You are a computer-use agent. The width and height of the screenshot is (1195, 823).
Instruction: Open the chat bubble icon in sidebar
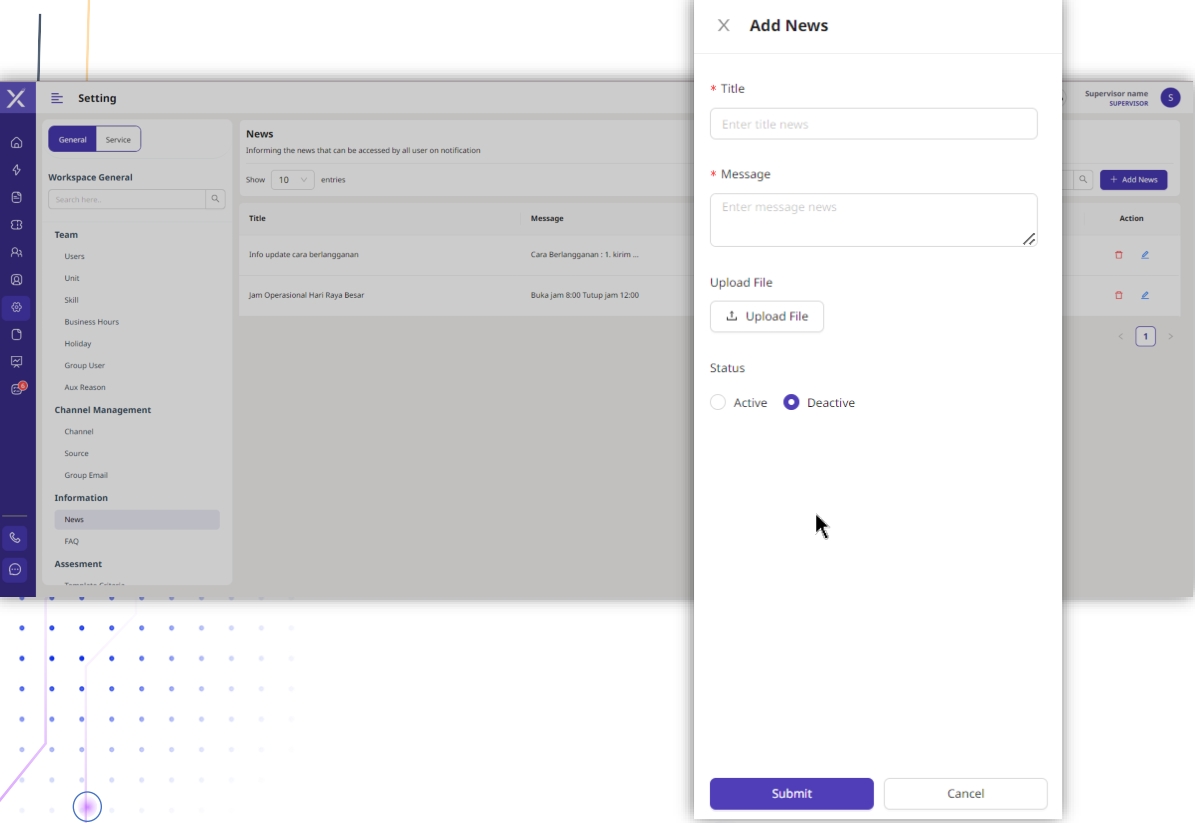[x=15, y=570]
